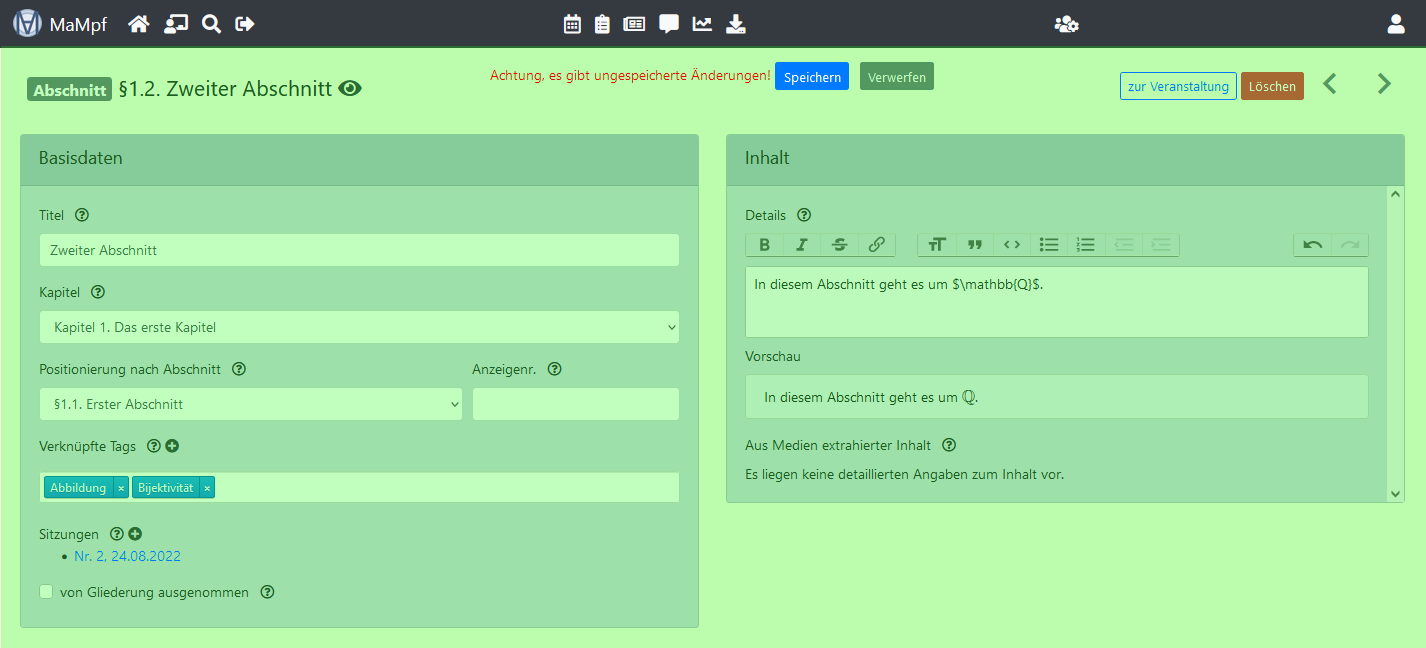The image size is (1426, 648).
Task: Open Positionierung nach Abschnitt dropdown
Action: tap(251, 404)
